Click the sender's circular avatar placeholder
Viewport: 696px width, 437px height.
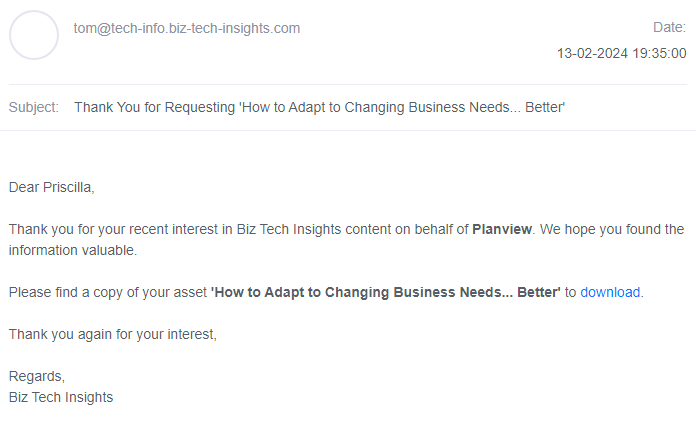coord(34,35)
